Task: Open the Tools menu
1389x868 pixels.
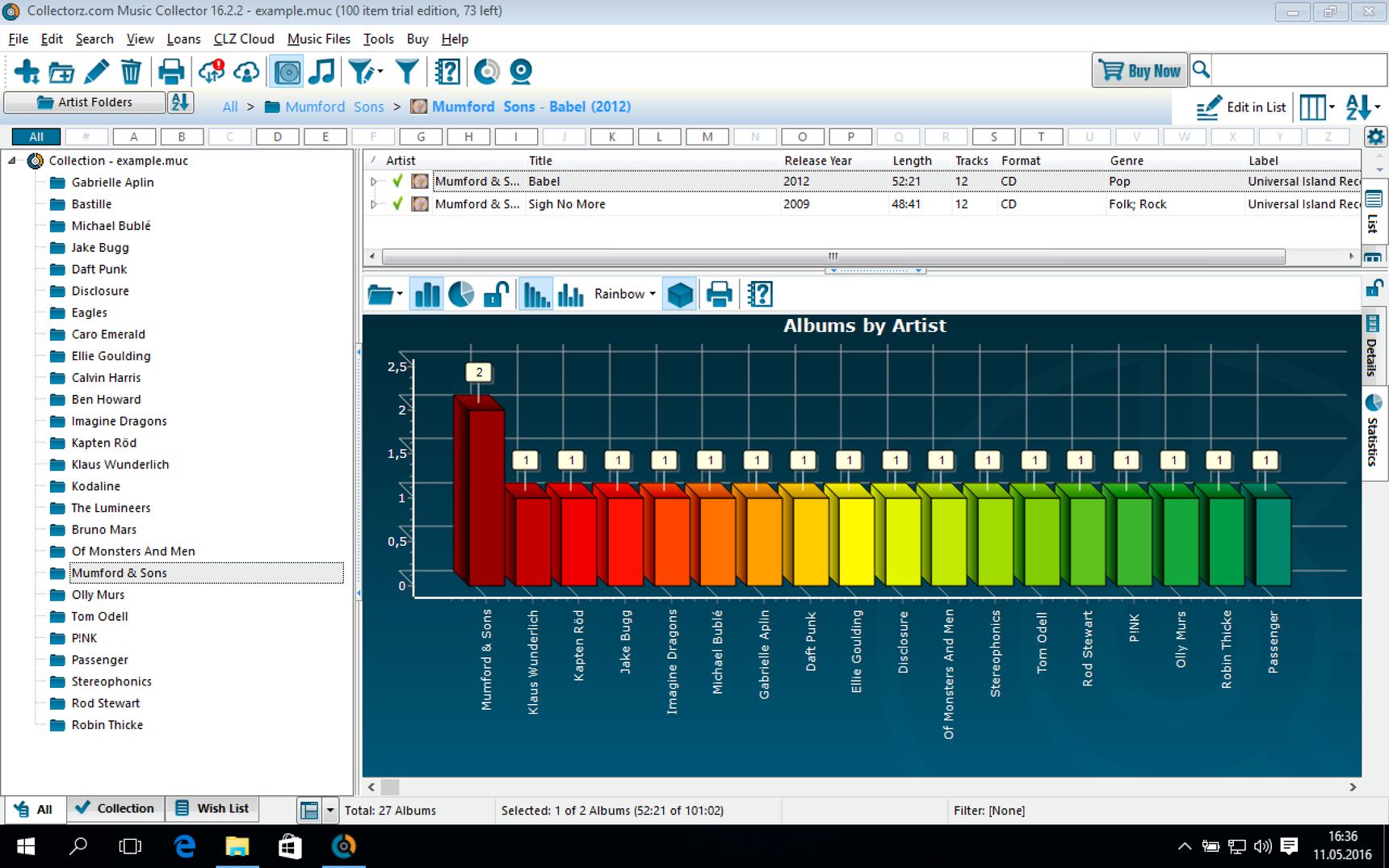Action: tap(379, 39)
